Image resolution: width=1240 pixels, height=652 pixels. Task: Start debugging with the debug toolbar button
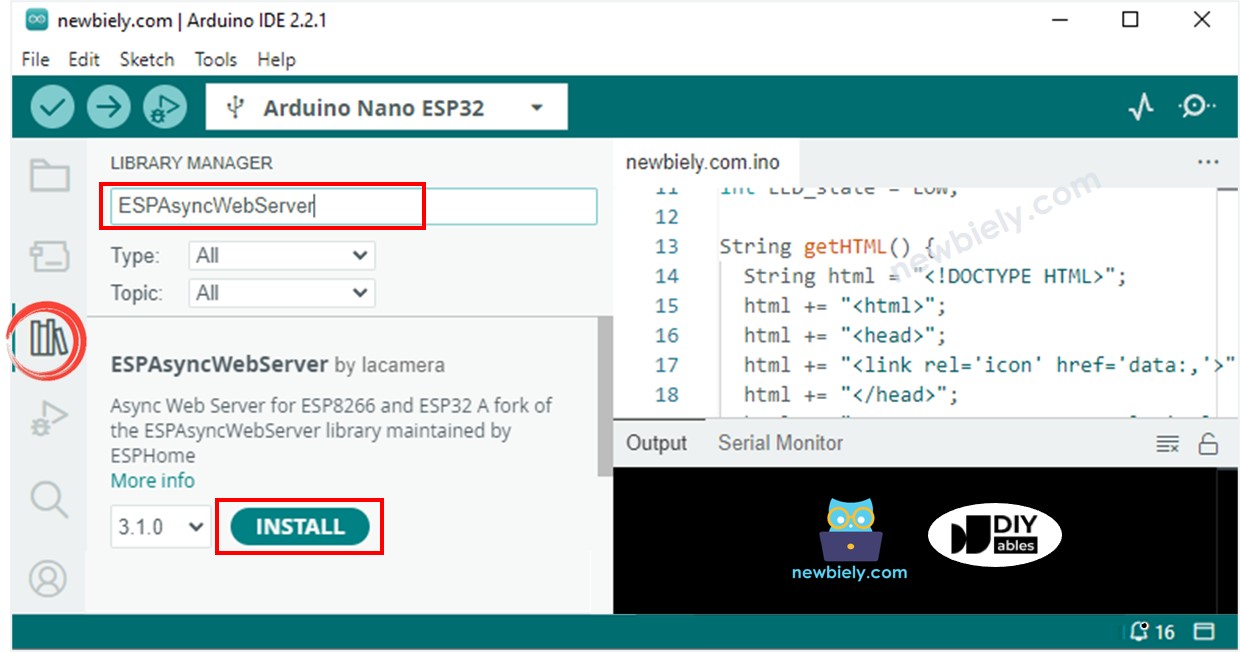pos(165,107)
